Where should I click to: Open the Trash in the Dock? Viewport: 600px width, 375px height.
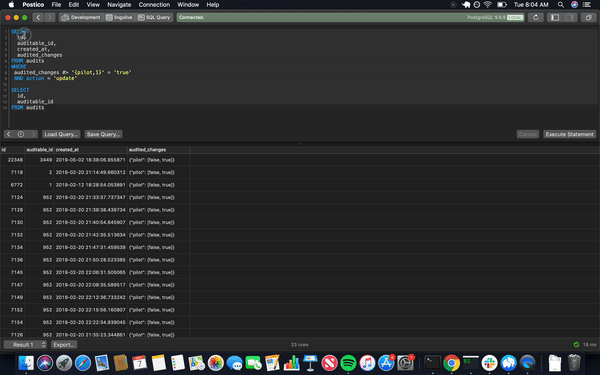[574, 363]
